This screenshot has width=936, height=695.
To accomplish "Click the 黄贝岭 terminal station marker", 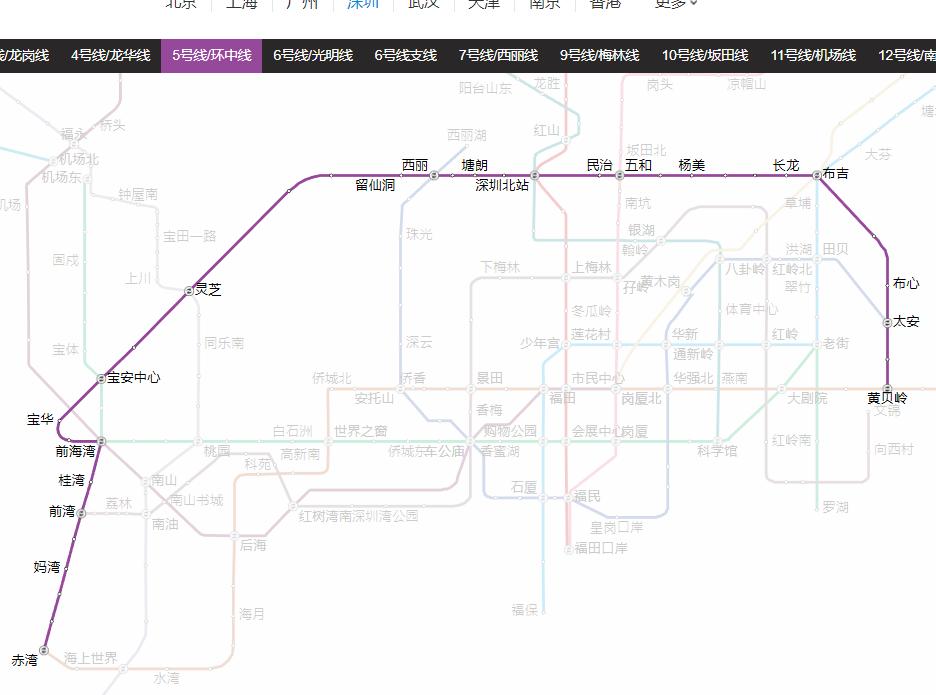I will [887, 389].
